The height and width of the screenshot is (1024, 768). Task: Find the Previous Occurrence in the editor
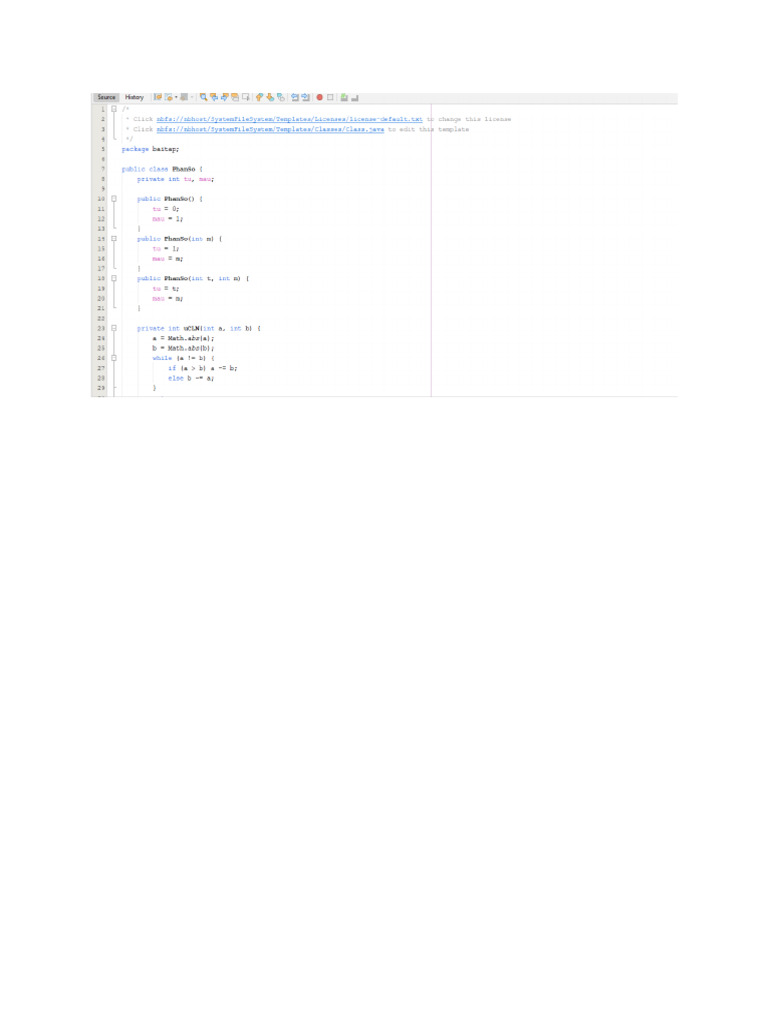click(x=214, y=97)
